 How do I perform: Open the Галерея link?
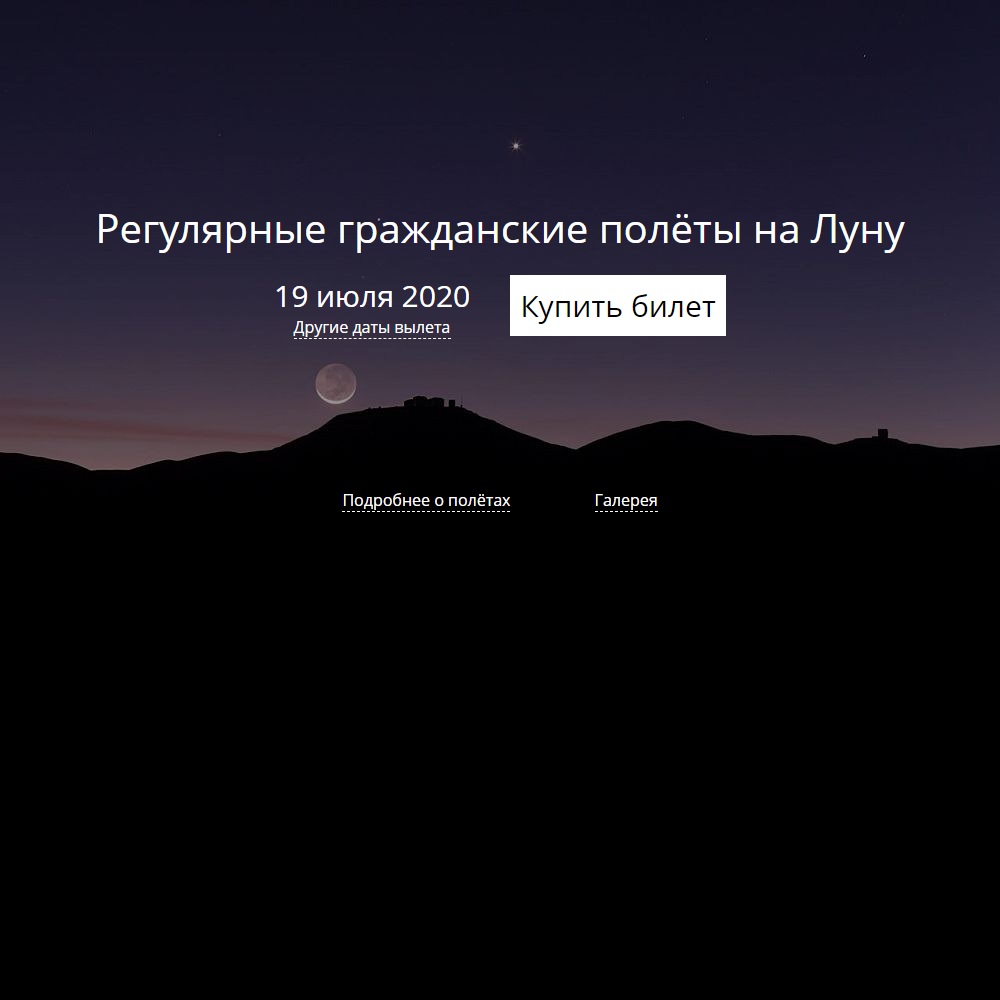pos(626,501)
